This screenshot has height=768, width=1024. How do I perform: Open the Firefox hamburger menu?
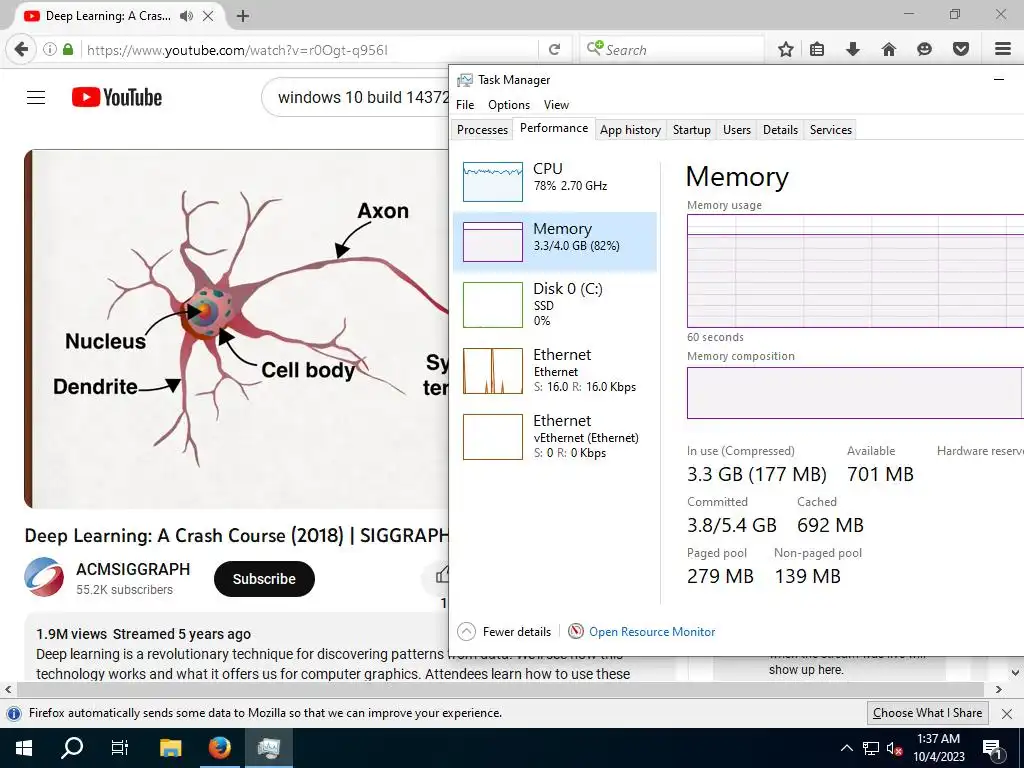[1003, 50]
